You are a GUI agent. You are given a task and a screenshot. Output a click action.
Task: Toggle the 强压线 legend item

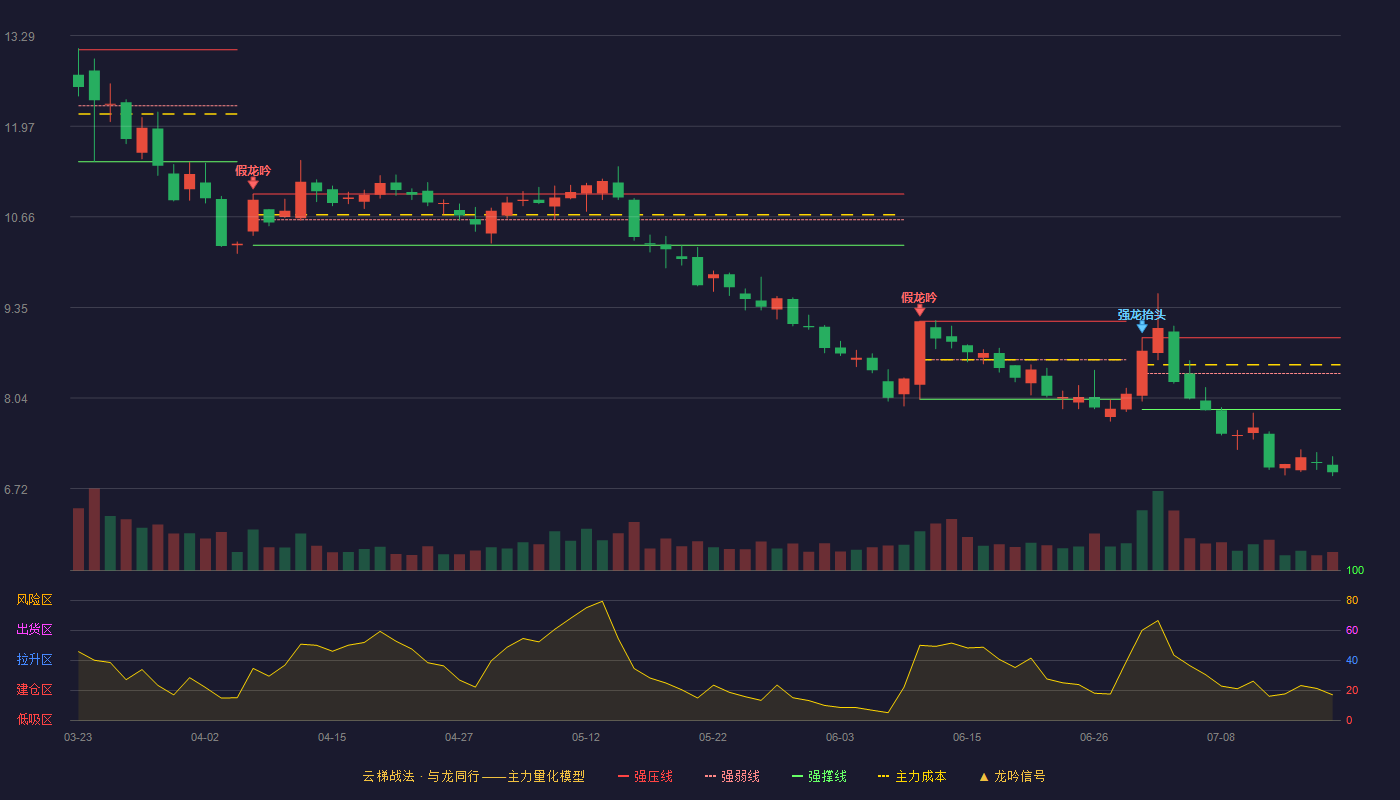click(x=645, y=776)
